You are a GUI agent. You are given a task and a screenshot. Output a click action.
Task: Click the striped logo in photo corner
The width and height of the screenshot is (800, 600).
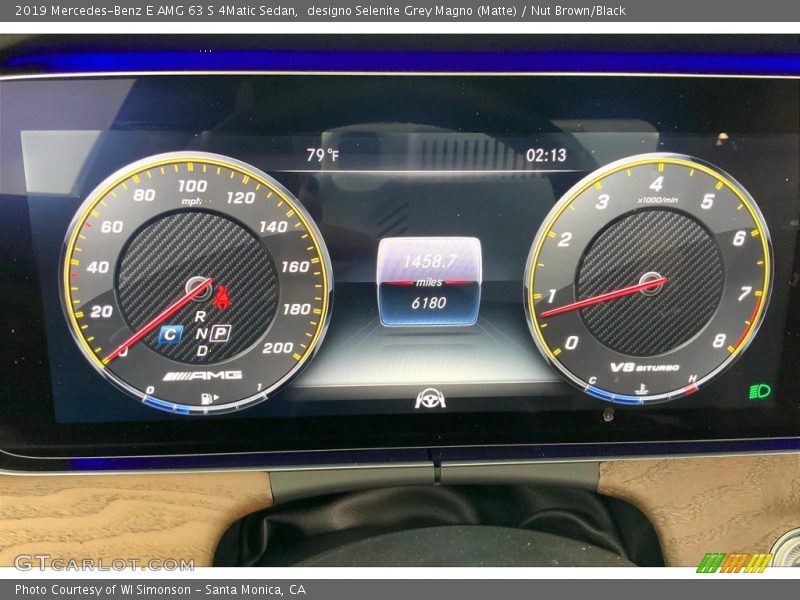coord(735,563)
